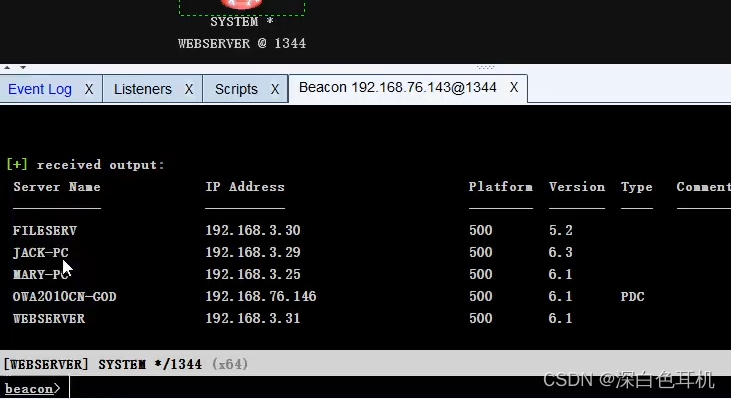Click IP address 192.168.3.29
731x399 pixels.
[253, 252]
